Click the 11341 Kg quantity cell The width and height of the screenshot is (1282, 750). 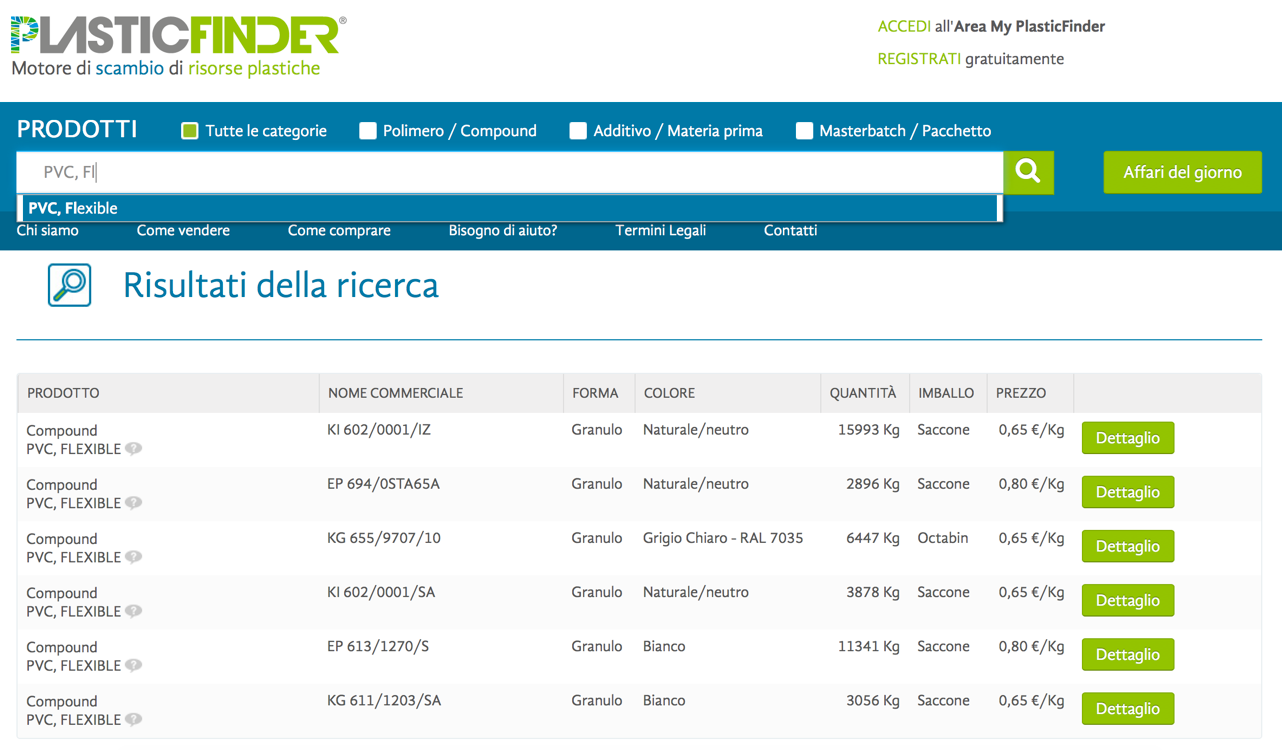[868, 646]
